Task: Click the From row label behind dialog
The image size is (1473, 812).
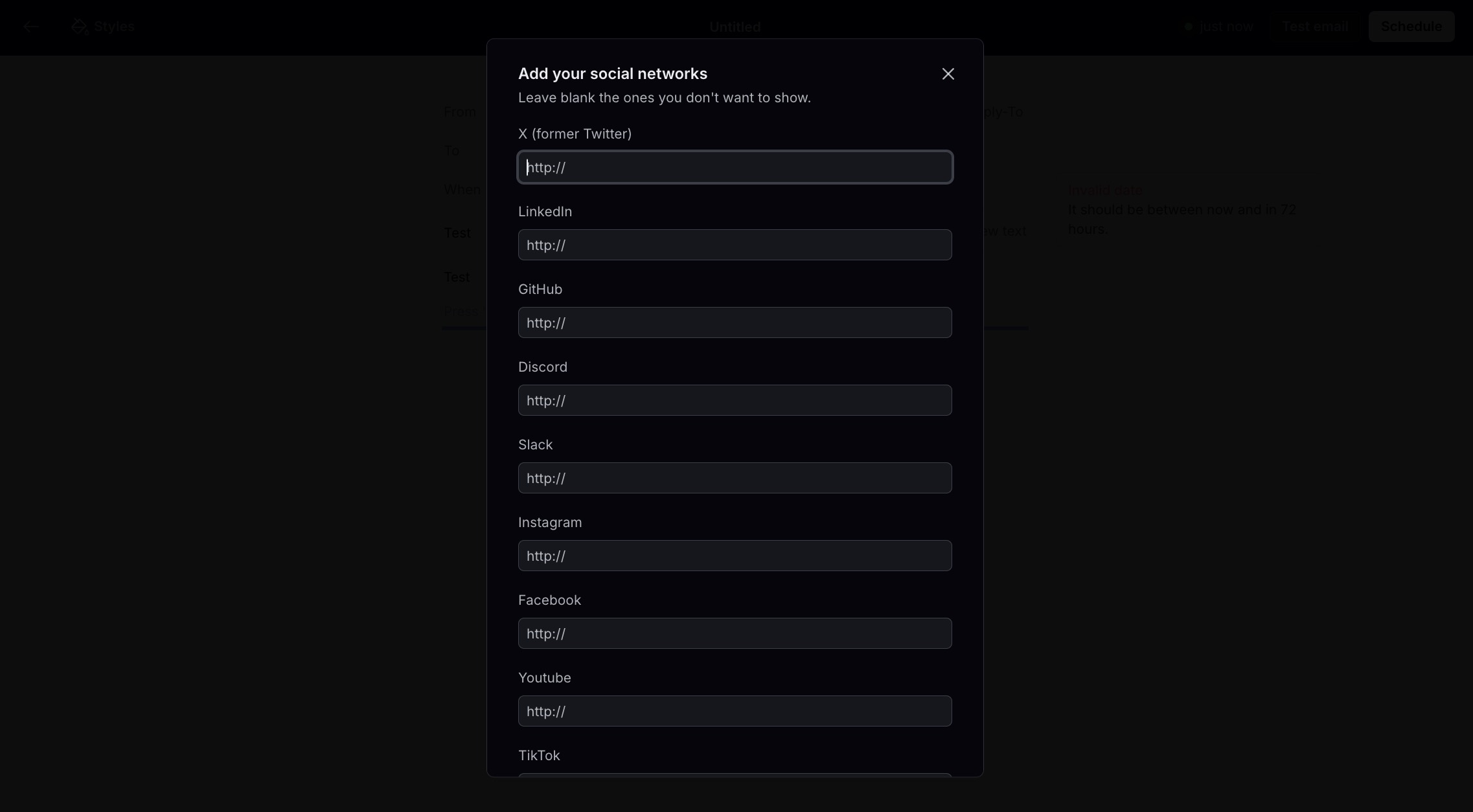Action: pos(460,112)
